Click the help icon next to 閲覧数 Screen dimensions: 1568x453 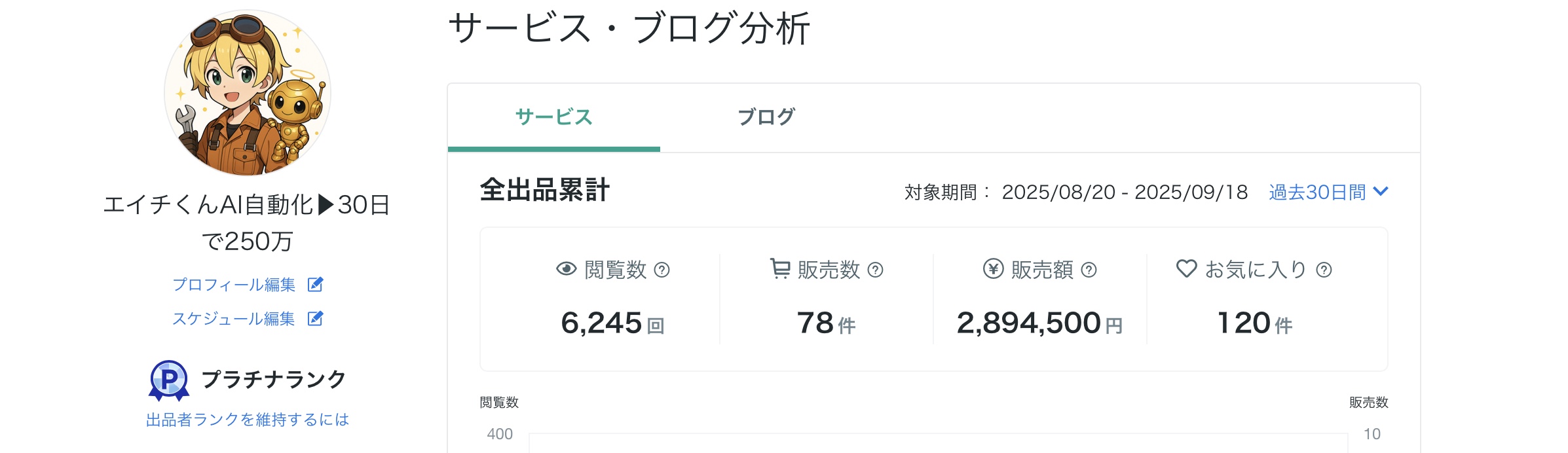pyautogui.click(x=662, y=270)
